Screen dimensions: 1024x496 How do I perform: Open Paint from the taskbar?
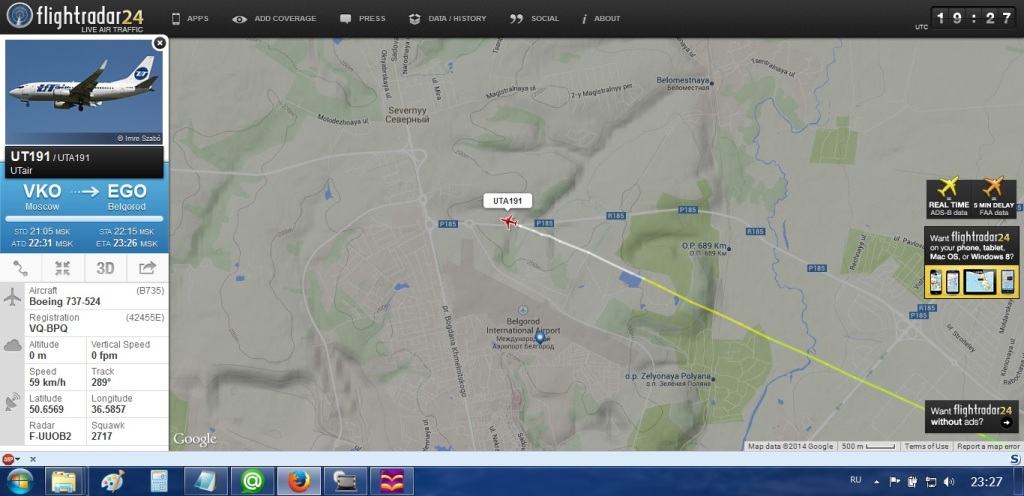[112, 482]
